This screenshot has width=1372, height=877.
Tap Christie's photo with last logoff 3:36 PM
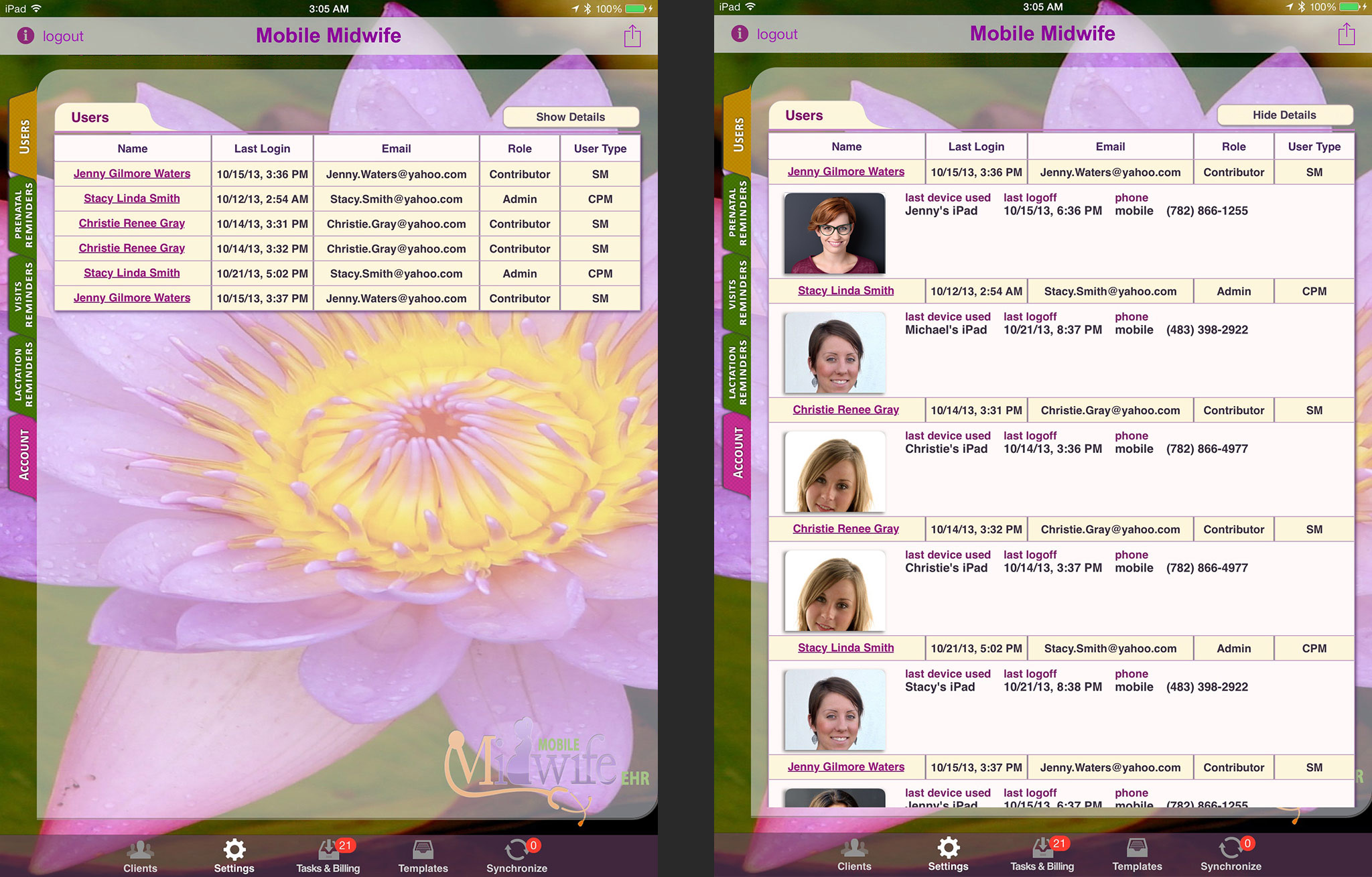click(835, 472)
